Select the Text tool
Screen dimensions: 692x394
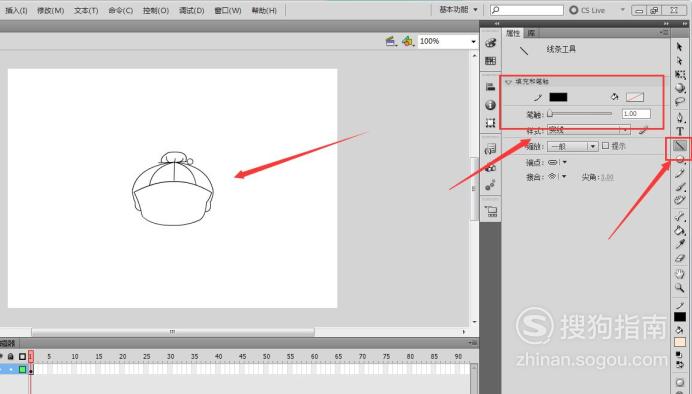pyautogui.click(x=680, y=131)
